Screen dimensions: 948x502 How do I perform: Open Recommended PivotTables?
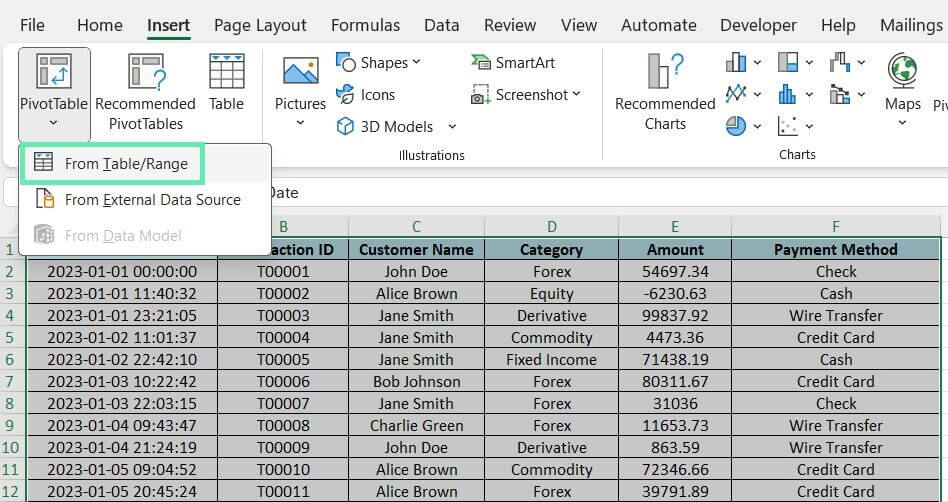click(146, 94)
